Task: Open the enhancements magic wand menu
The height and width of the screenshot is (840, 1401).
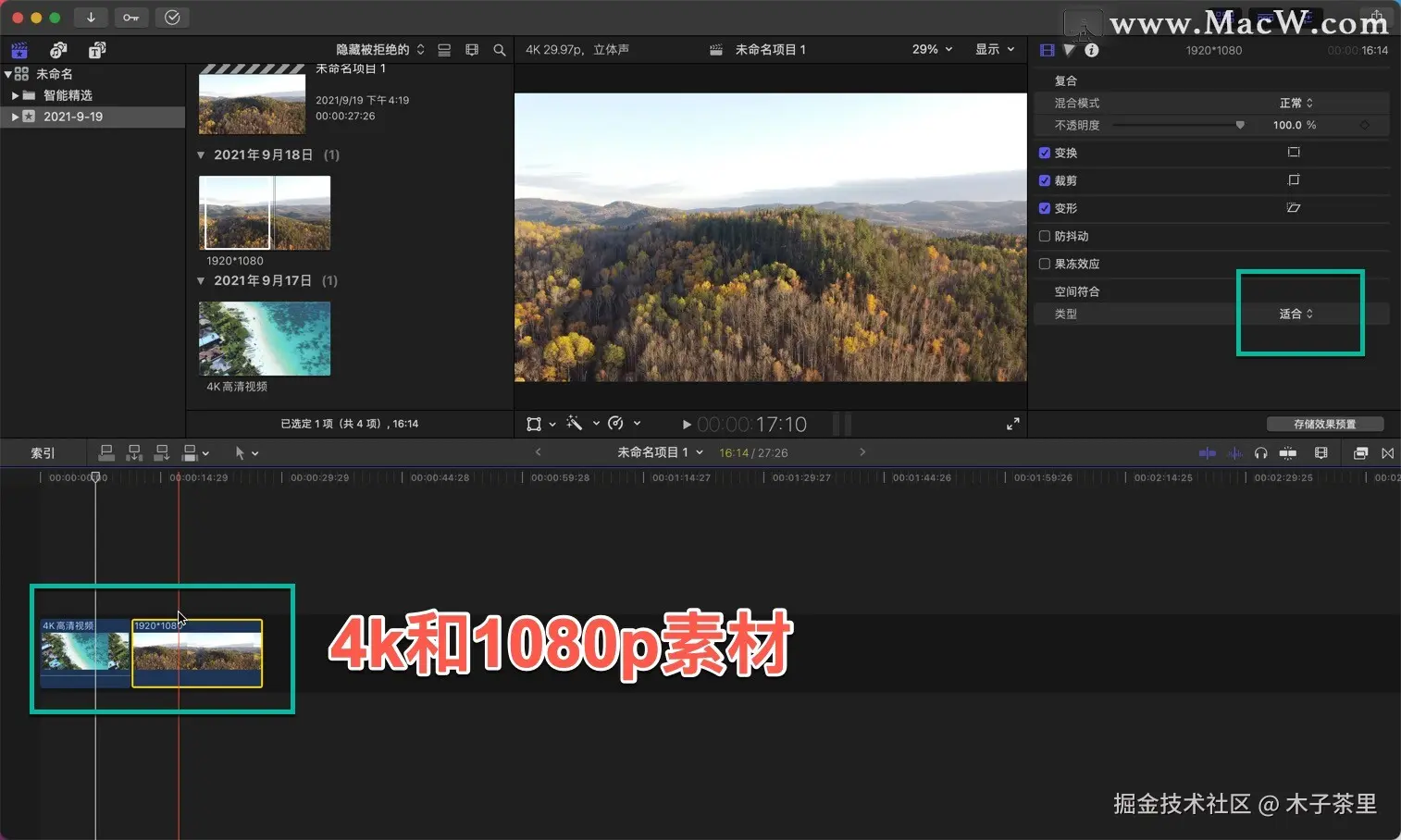Action: pos(582,424)
